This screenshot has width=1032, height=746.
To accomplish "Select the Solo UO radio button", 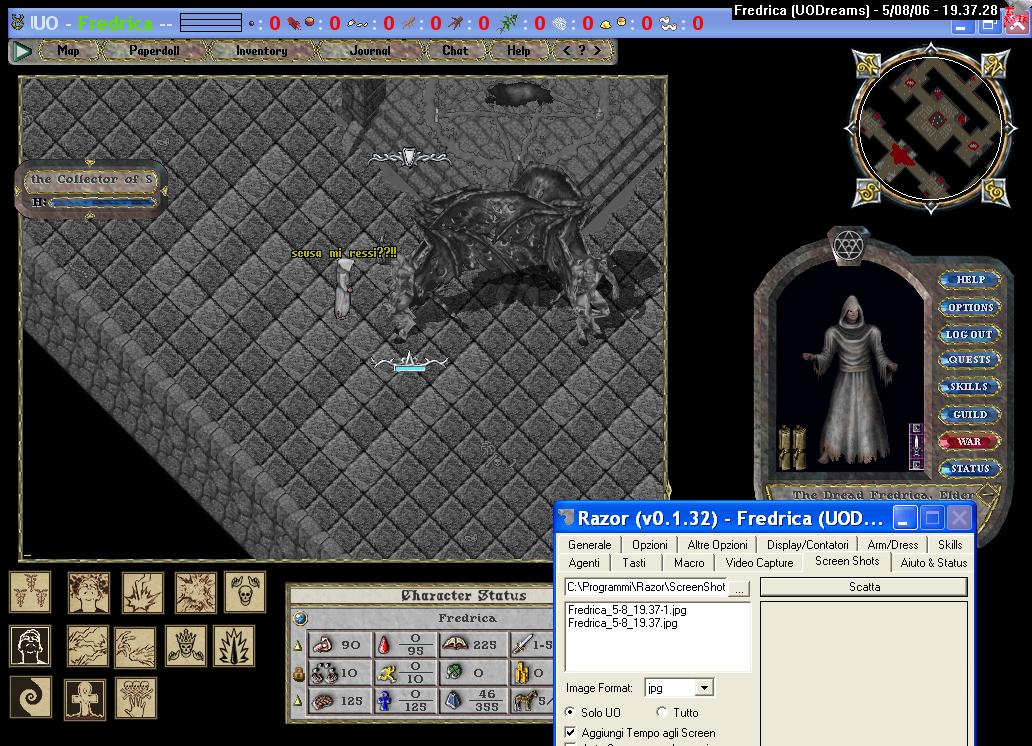I will click(571, 712).
